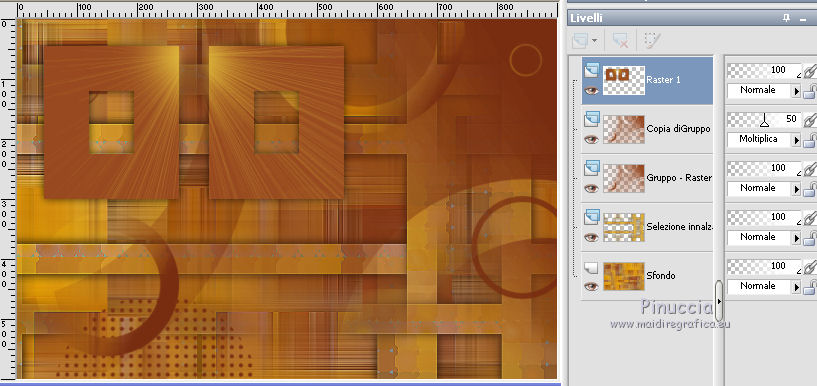Click the layer link chain icon for Gruppo - Raster
Image resolution: width=817 pixels, height=386 pixels.
809,168
